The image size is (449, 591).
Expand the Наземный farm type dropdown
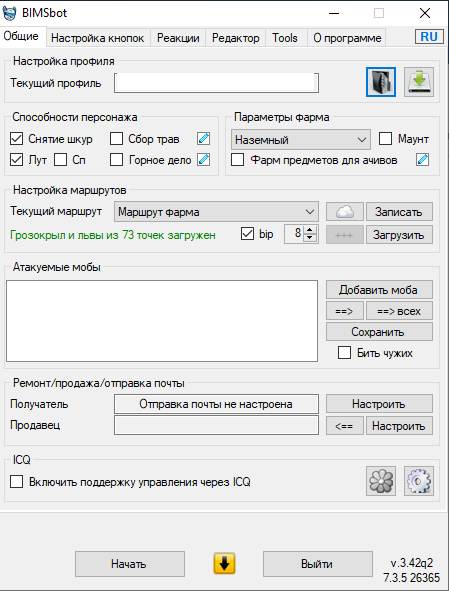click(x=301, y=140)
